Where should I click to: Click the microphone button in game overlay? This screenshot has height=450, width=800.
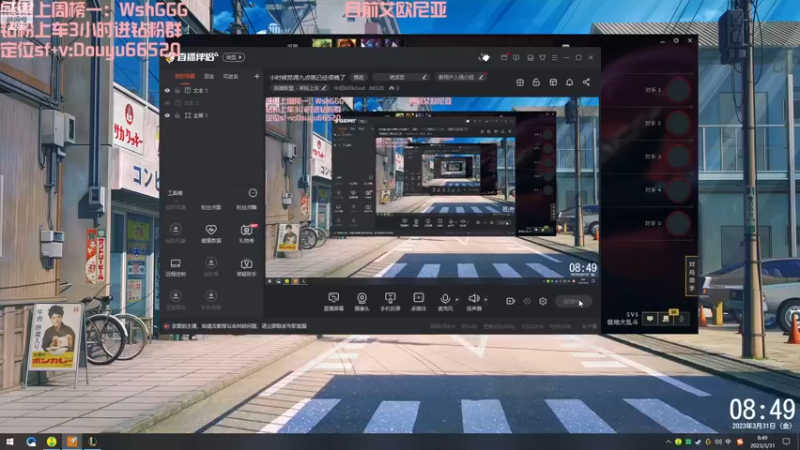(x=682, y=319)
